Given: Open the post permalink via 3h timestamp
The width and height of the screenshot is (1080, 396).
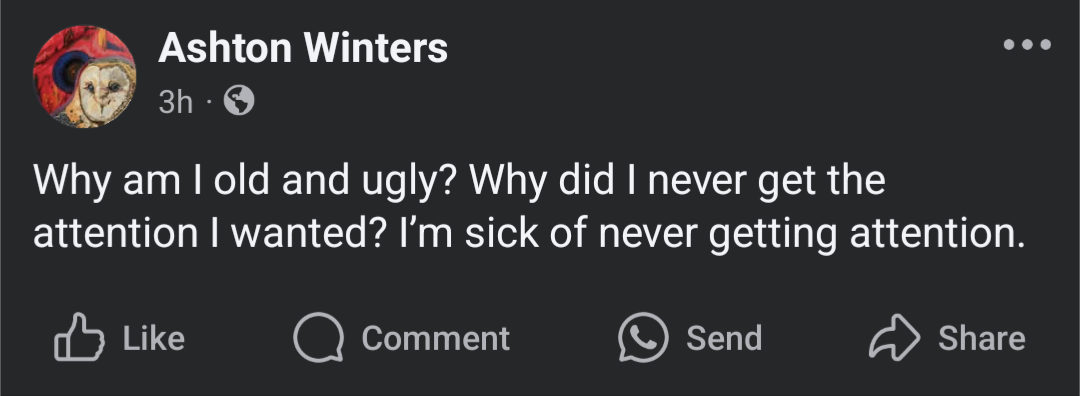Looking at the screenshot, I should tap(176, 103).
